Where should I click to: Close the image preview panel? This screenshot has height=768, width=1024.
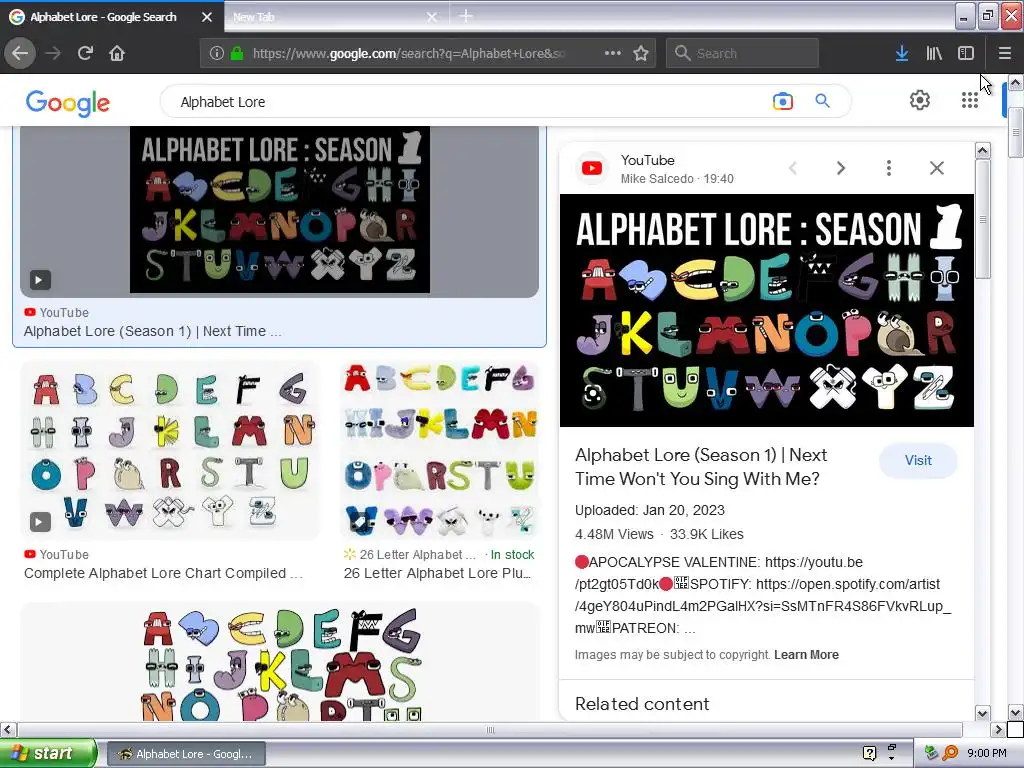pos(936,168)
